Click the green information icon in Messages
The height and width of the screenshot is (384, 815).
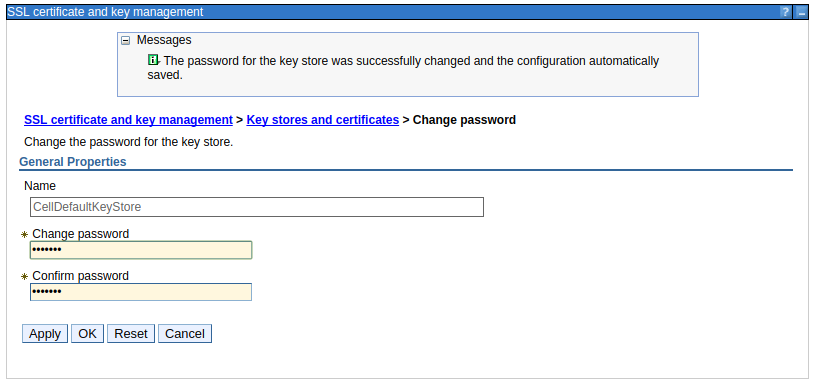tap(153, 60)
